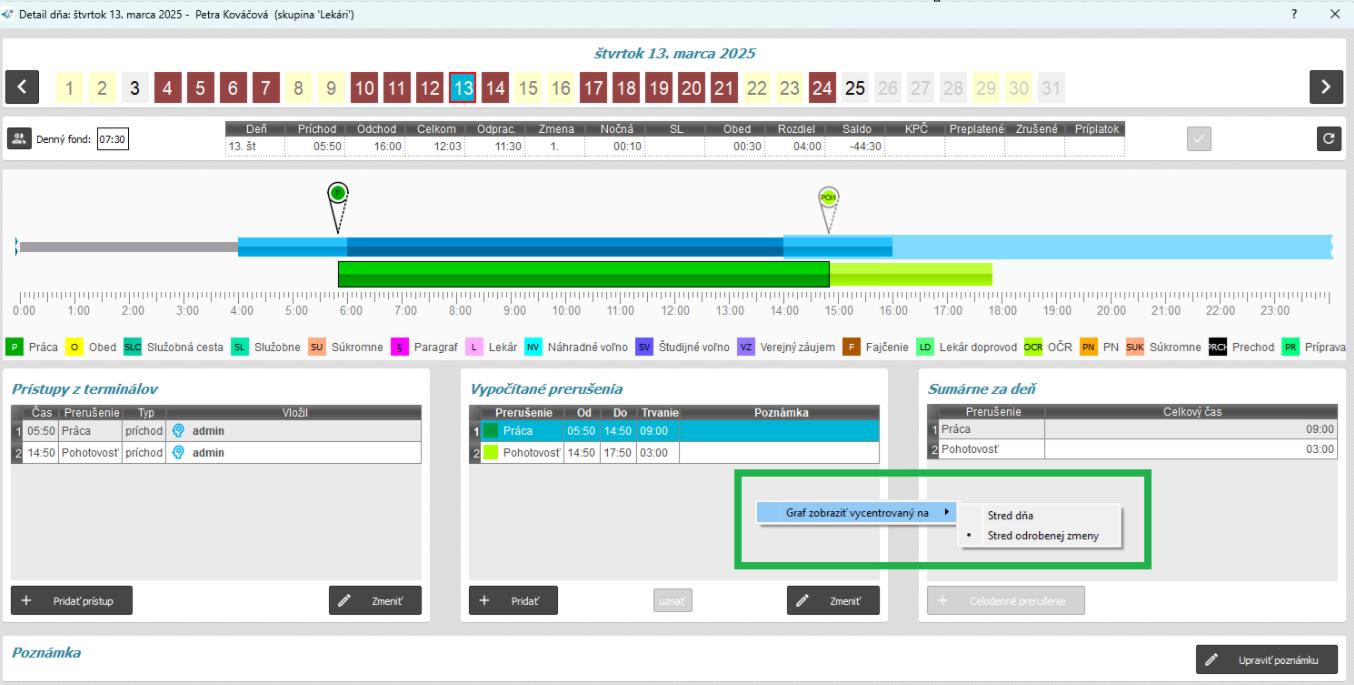
Task: Click the group icon beside Denný fond
Action: coord(19,140)
